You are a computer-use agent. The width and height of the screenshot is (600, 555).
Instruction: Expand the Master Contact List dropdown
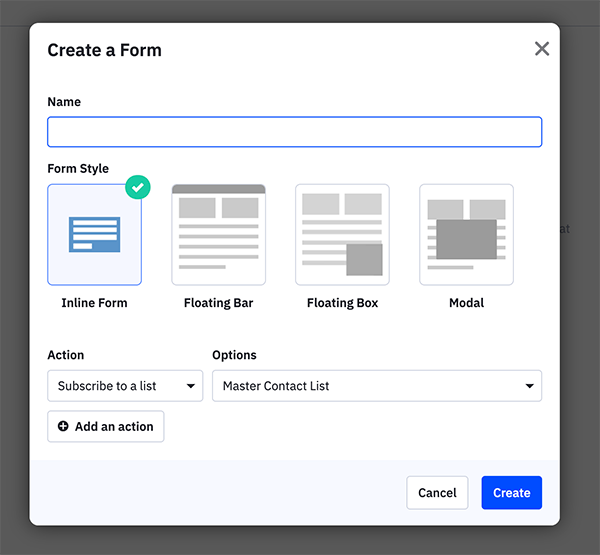click(x=377, y=386)
